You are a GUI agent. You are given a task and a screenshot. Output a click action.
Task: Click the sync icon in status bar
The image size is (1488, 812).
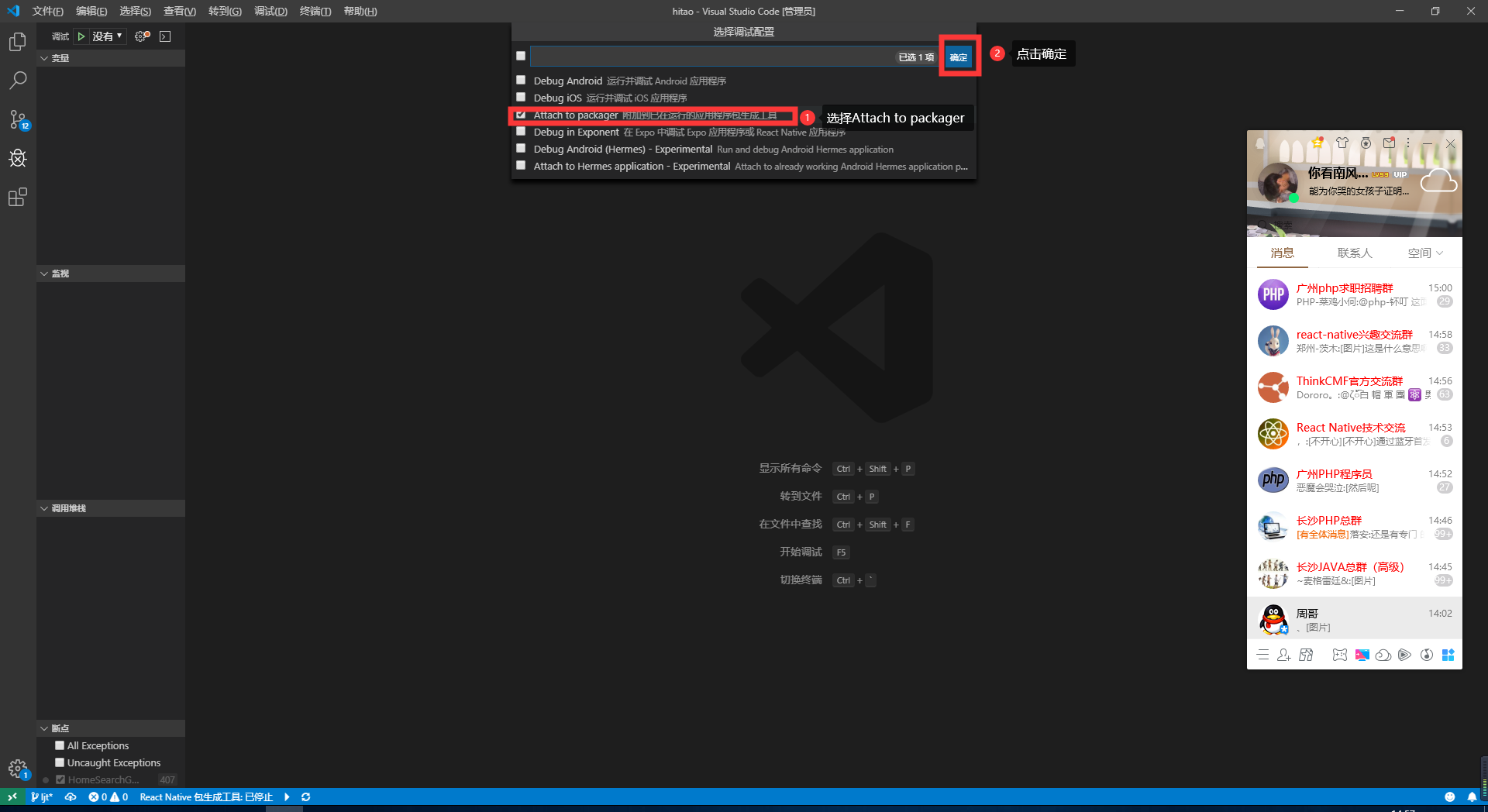pos(305,797)
